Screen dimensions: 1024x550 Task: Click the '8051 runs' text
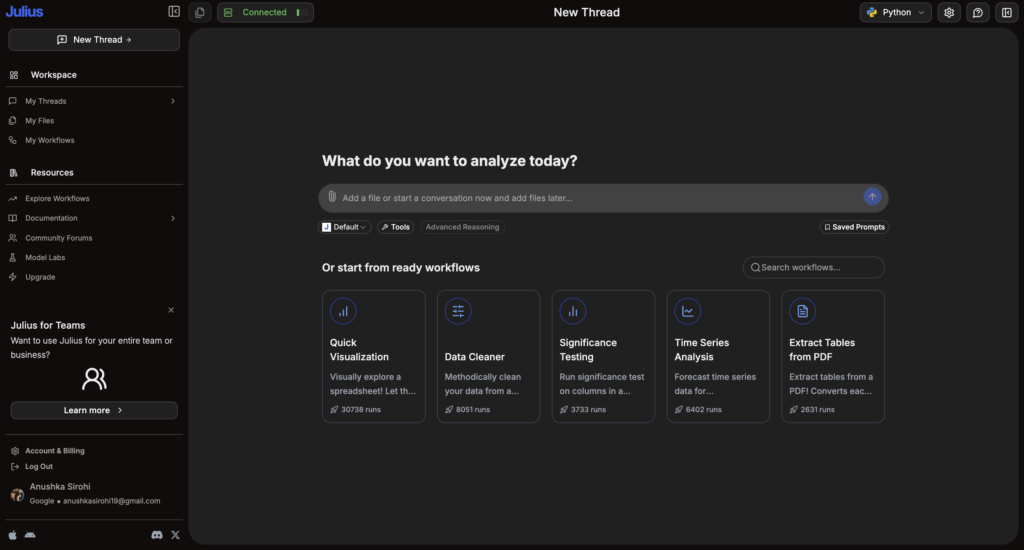click(x=473, y=410)
